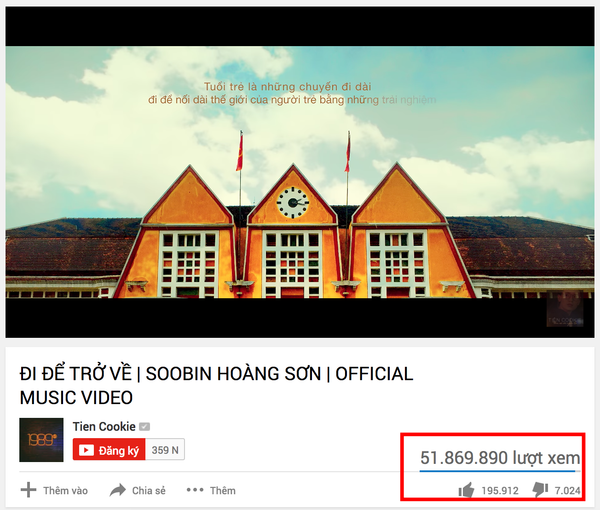Click the Thêm vào label

pyautogui.click(x=65, y=490)
